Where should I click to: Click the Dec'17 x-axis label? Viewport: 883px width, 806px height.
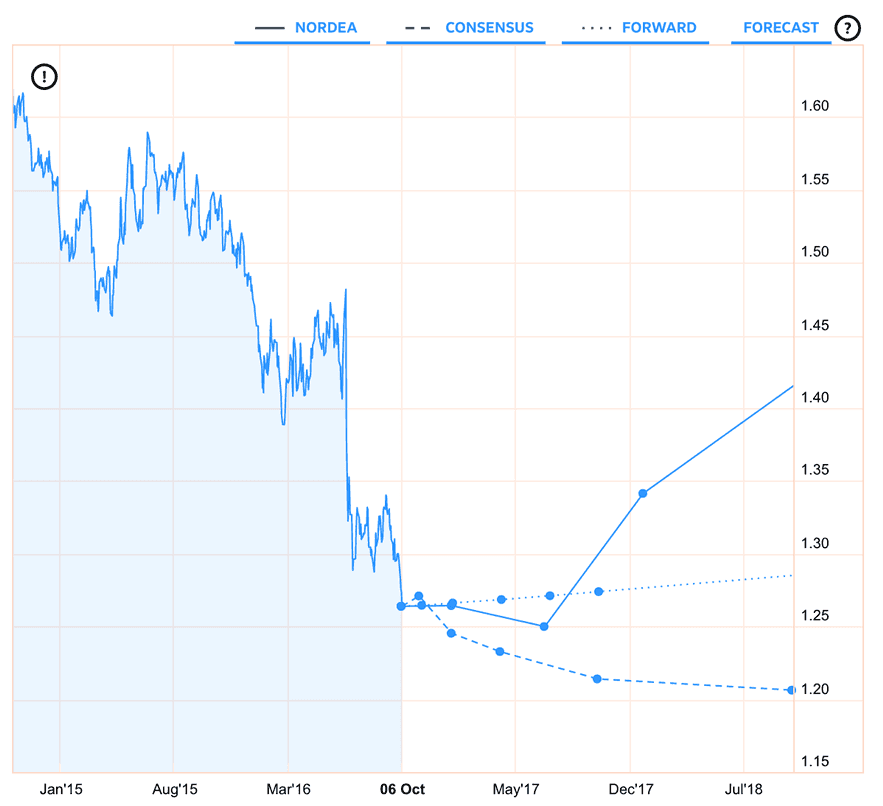(631, 789)
